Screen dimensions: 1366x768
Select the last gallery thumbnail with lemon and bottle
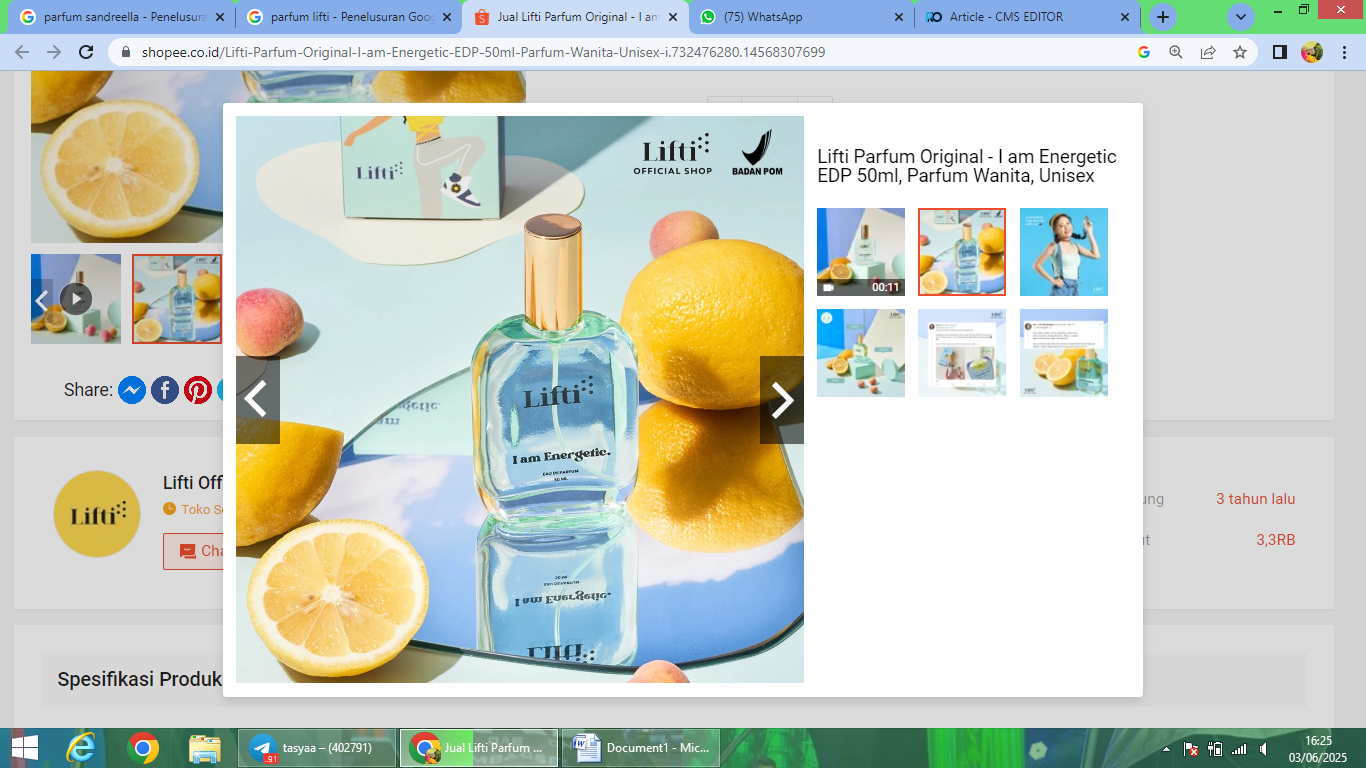[1064, 353]
